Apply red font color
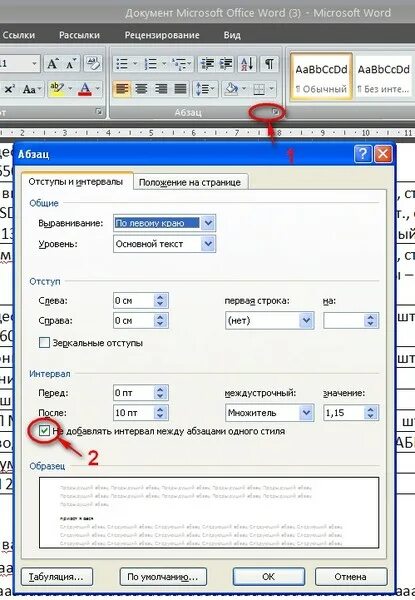 85,89
